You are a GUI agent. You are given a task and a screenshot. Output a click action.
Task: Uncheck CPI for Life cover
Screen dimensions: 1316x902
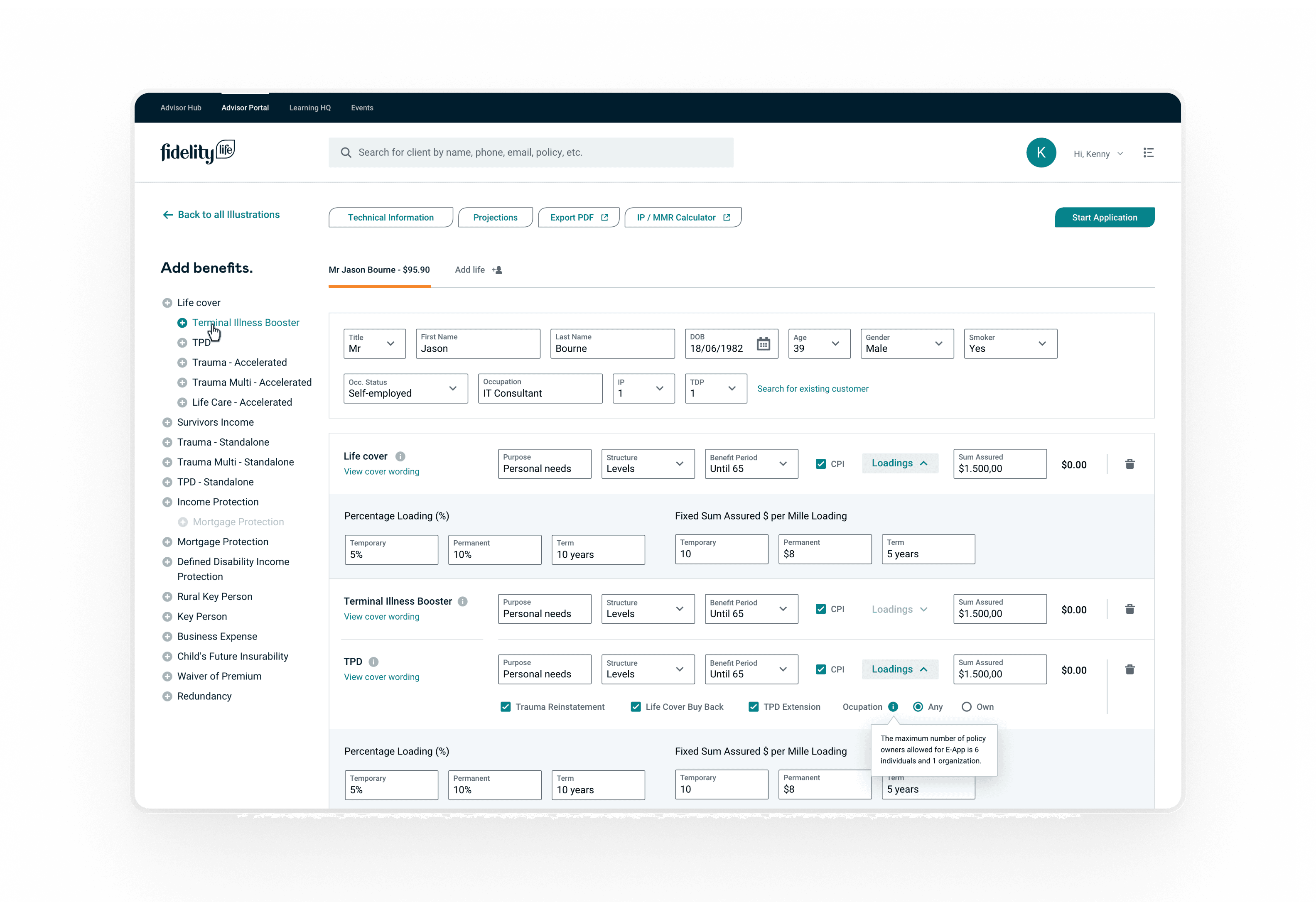pyautogui.click(x=820, y=464)
